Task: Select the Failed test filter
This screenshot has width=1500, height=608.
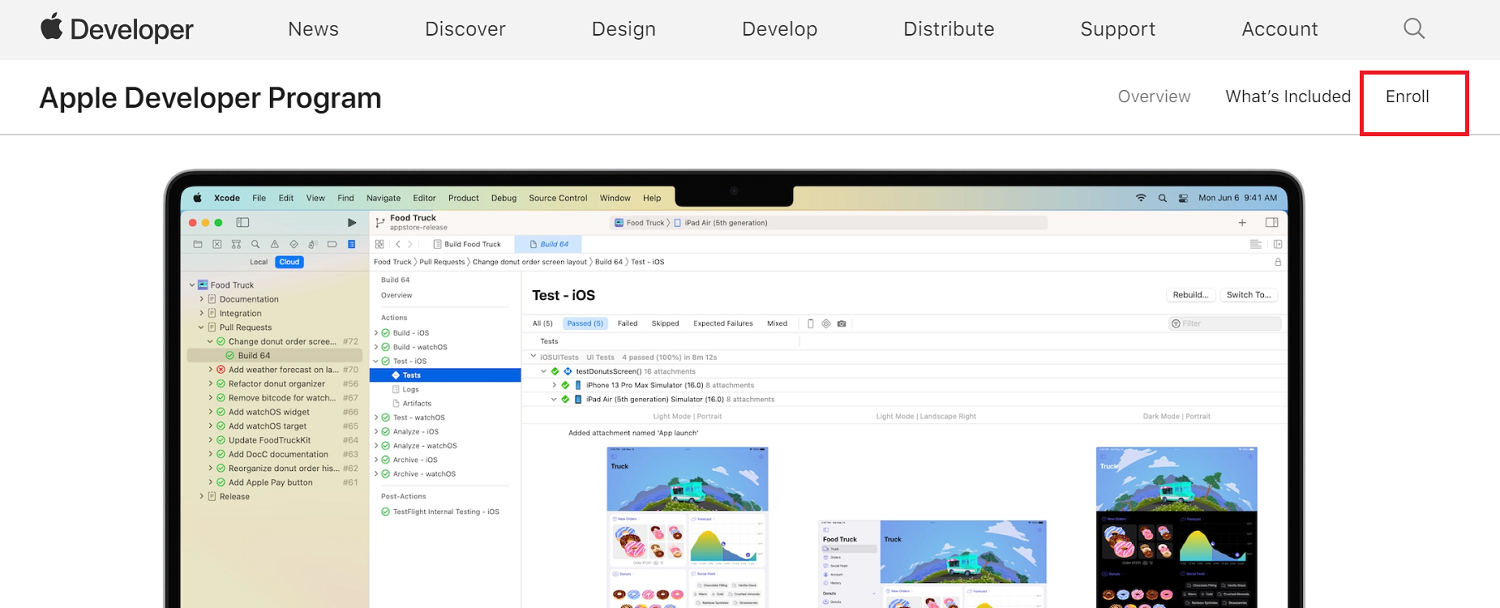Action: click(628, 323)
